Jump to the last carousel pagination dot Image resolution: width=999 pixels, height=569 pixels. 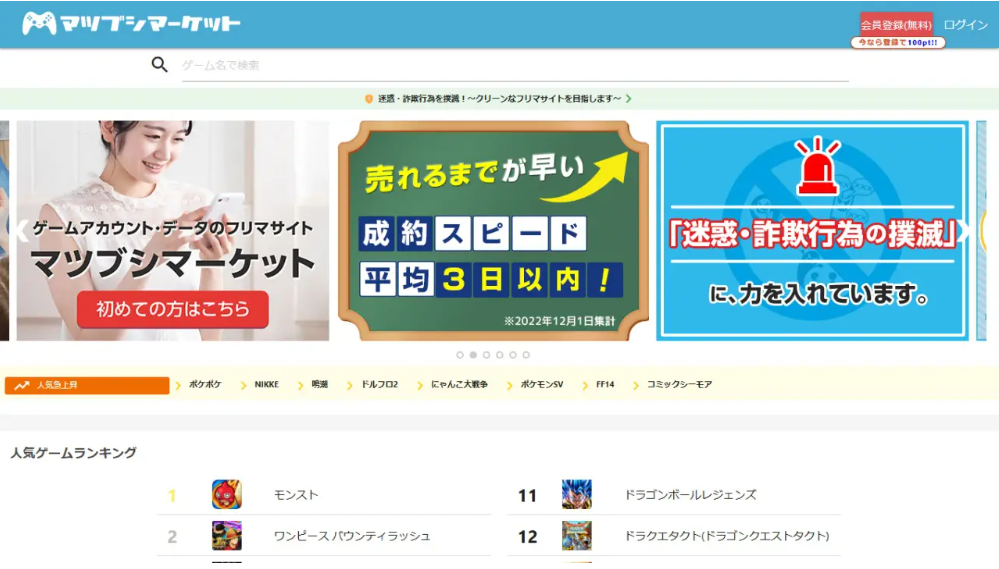pos(526,355)
